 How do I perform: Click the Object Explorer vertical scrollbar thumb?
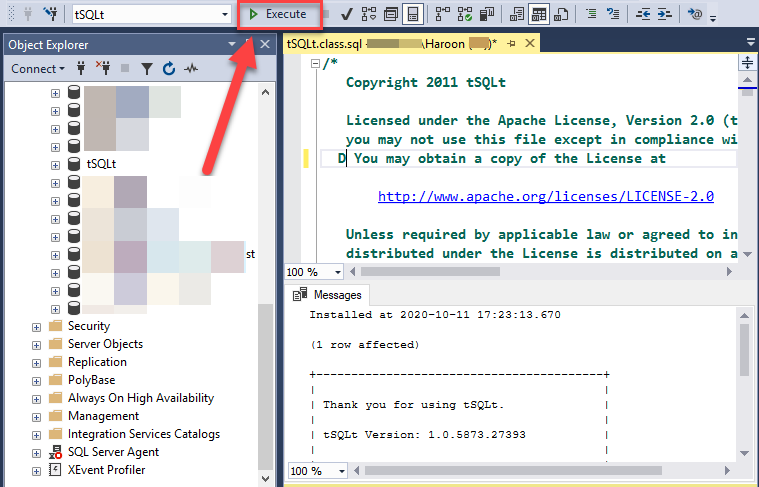pyautogui.click(x=263, y=386)
